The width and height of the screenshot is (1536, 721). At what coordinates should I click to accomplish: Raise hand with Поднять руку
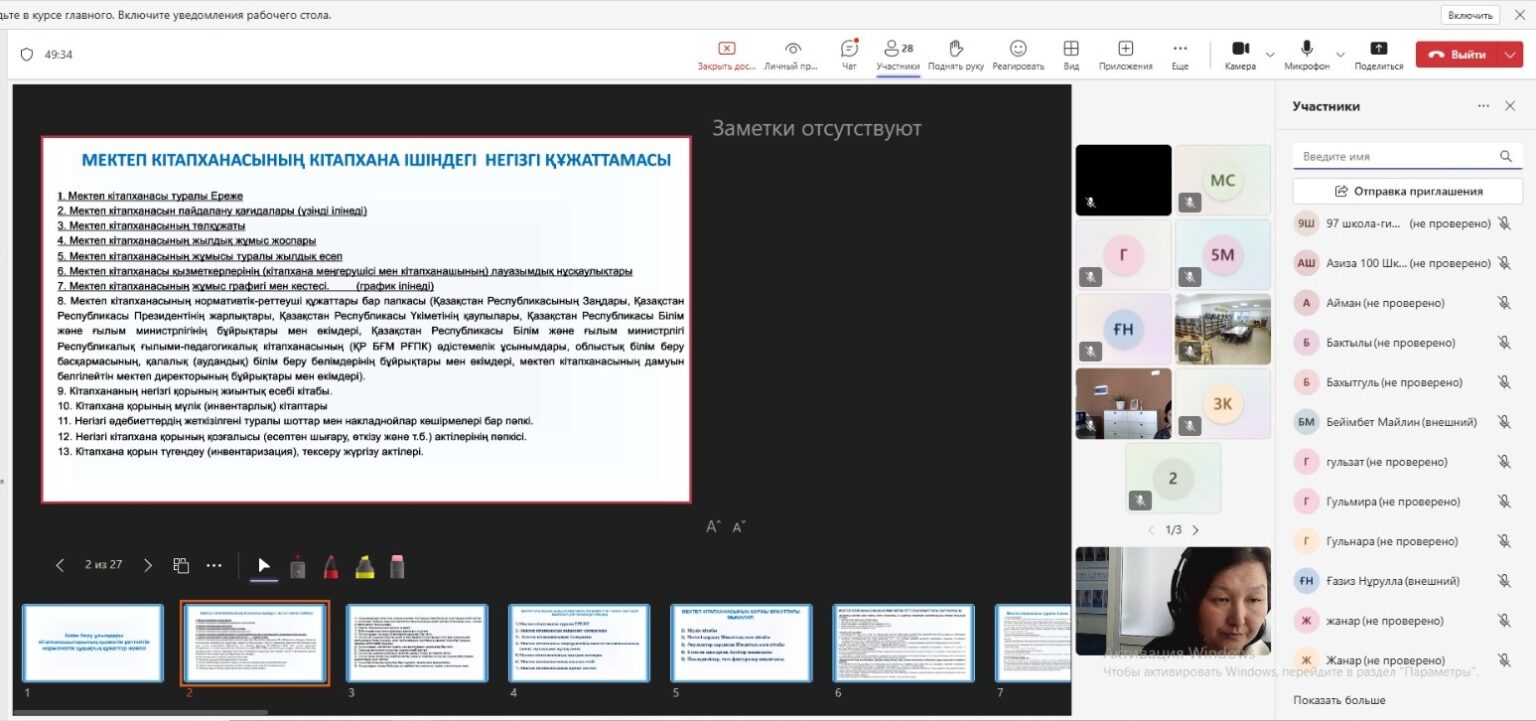(x=955, y=54)
